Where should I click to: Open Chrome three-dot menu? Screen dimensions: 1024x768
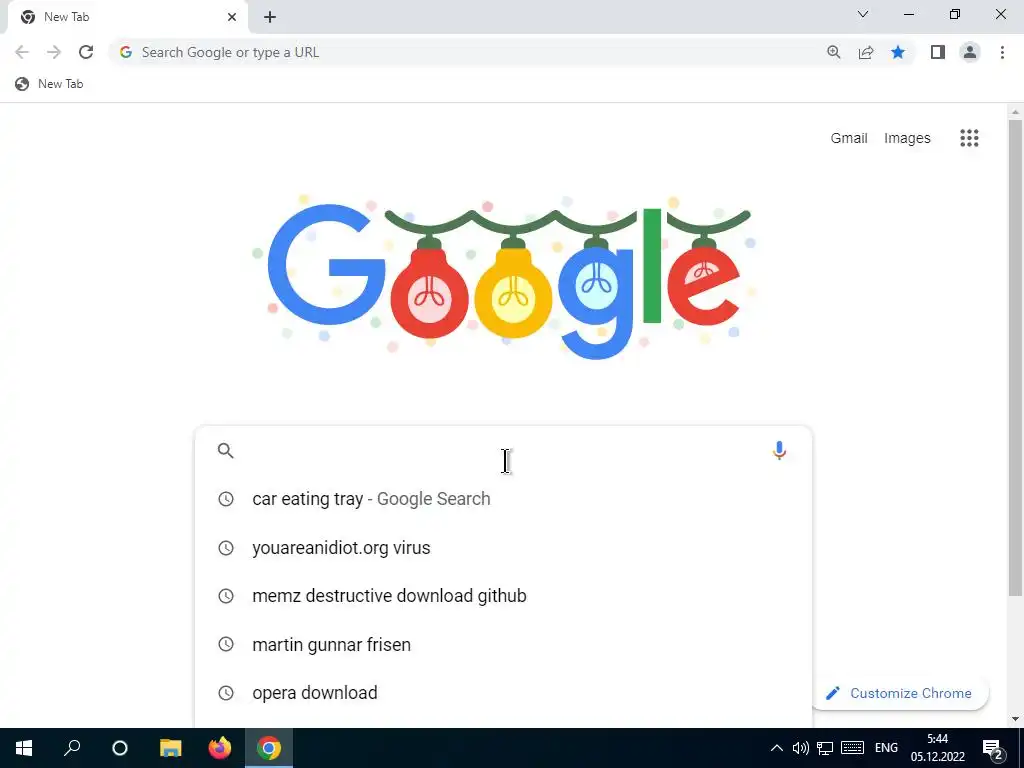[1002, 52]
